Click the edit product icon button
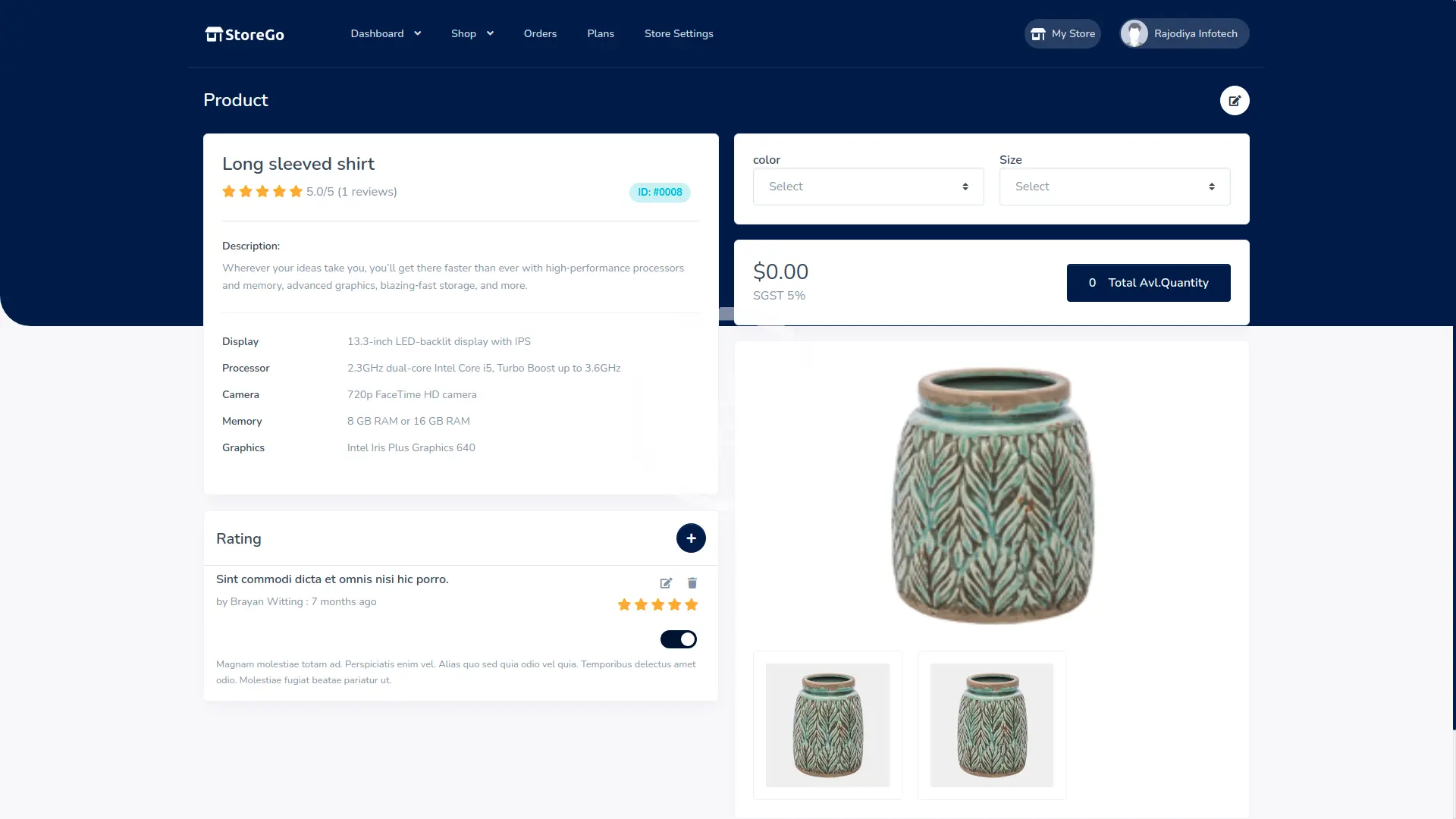Viewport: 1456px width, 819px height. click(x=1234, y=100)
